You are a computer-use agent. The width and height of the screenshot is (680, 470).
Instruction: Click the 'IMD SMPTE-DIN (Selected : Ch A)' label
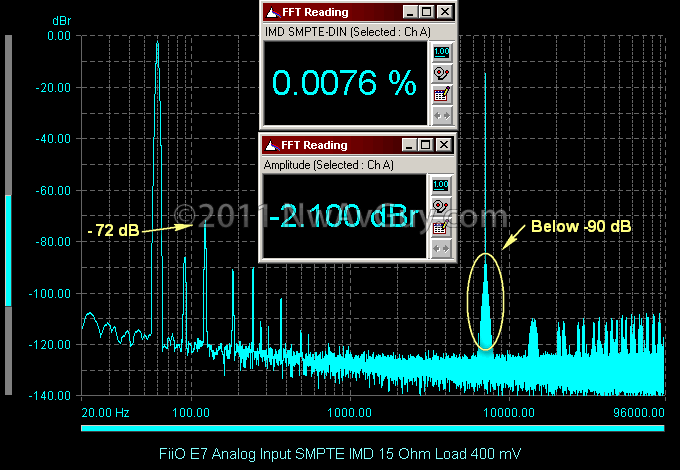(348, 32)
